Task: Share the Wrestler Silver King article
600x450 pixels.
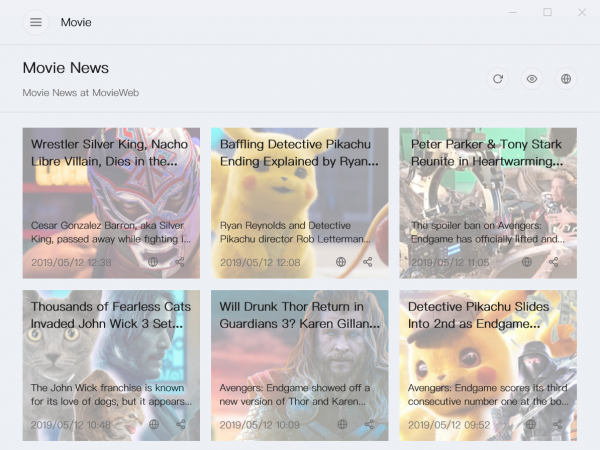Action: 179,262
